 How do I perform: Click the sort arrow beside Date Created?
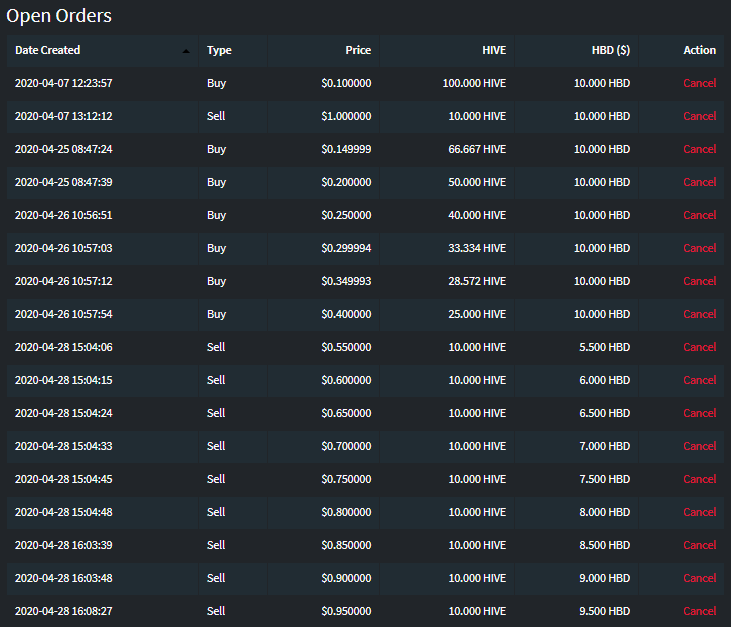tap(186, 51)
